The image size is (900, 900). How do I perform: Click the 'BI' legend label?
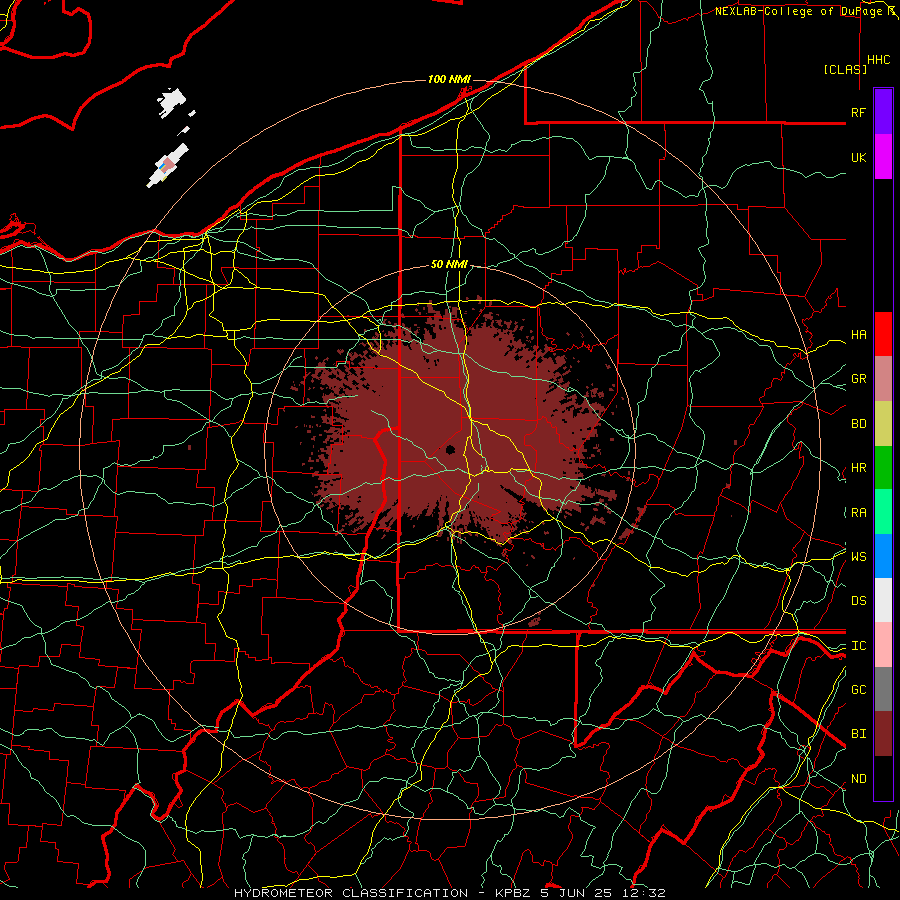coord(858,734)
